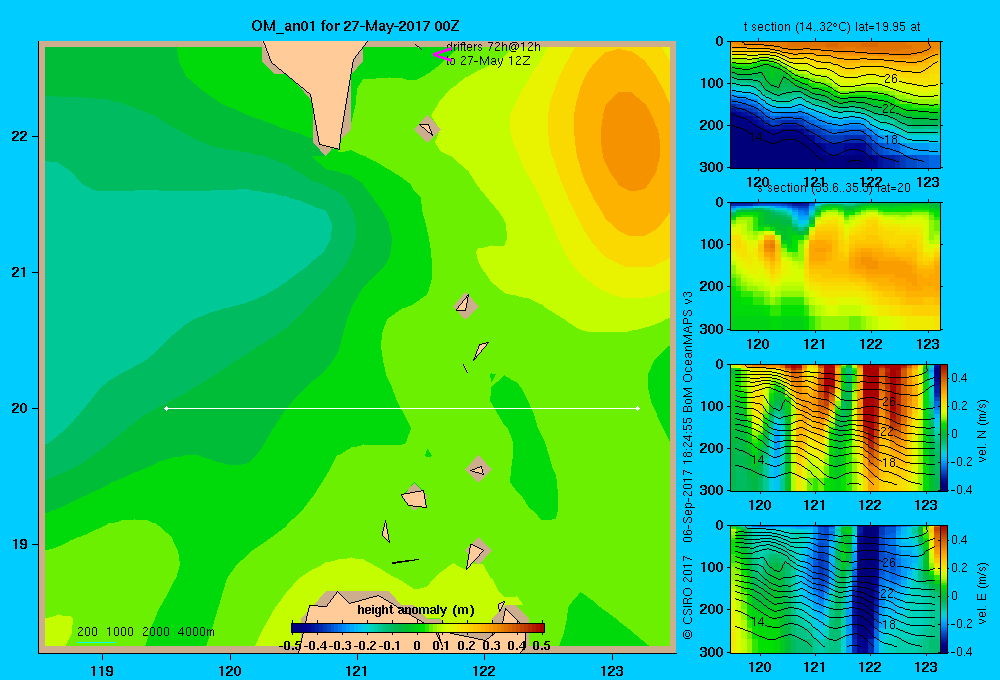
Task: Click the west endpoint of white section line
Action: 166,408
